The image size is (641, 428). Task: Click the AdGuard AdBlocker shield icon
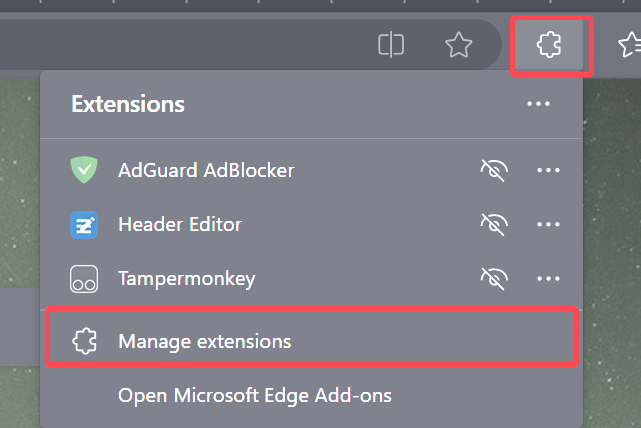point(84,170)
